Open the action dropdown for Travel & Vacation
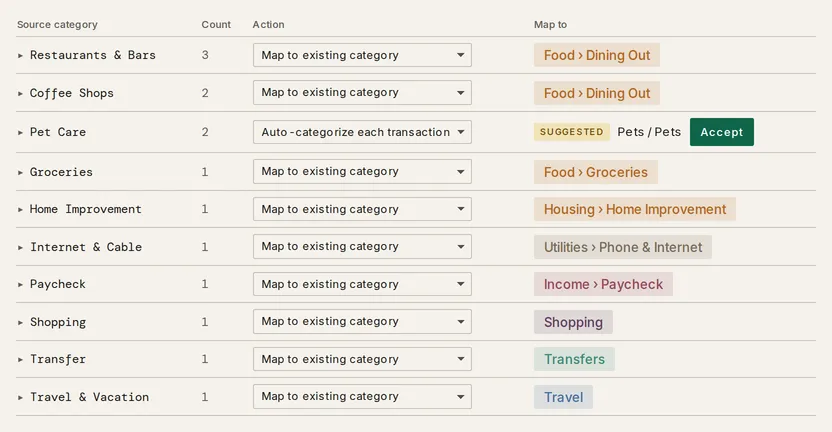The height and width of the screenshot is (432, 832). tap(362, 396)
